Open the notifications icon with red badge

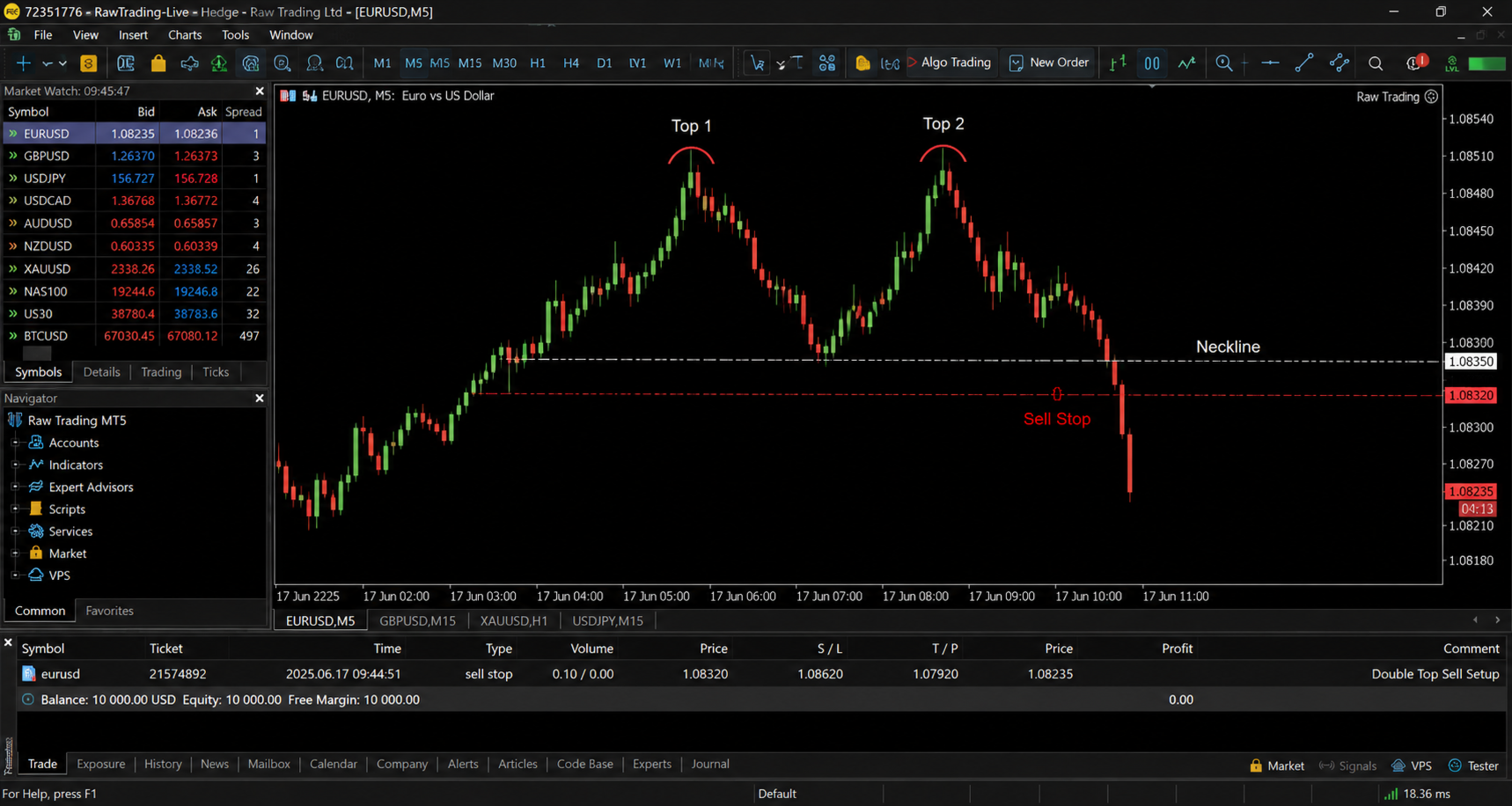pos(1415,62)
